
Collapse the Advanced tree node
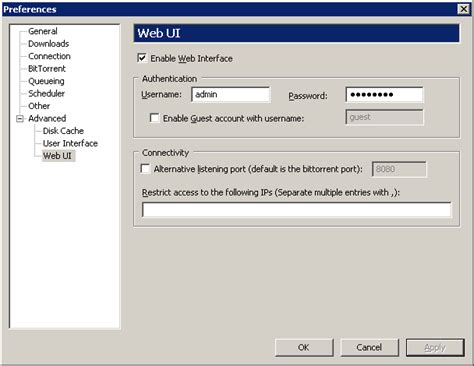coord(20,118)
